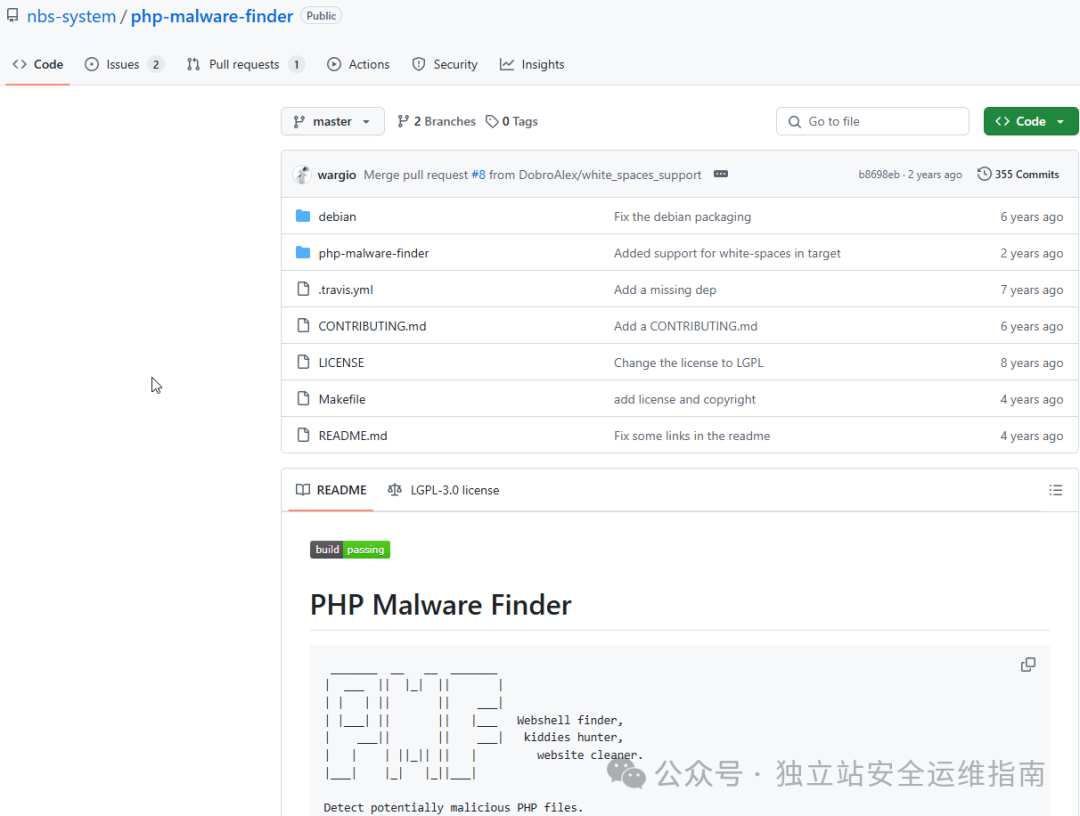The image size is (1080, 816).
Task: View the 2 Branches link
Action: (437, 121)
